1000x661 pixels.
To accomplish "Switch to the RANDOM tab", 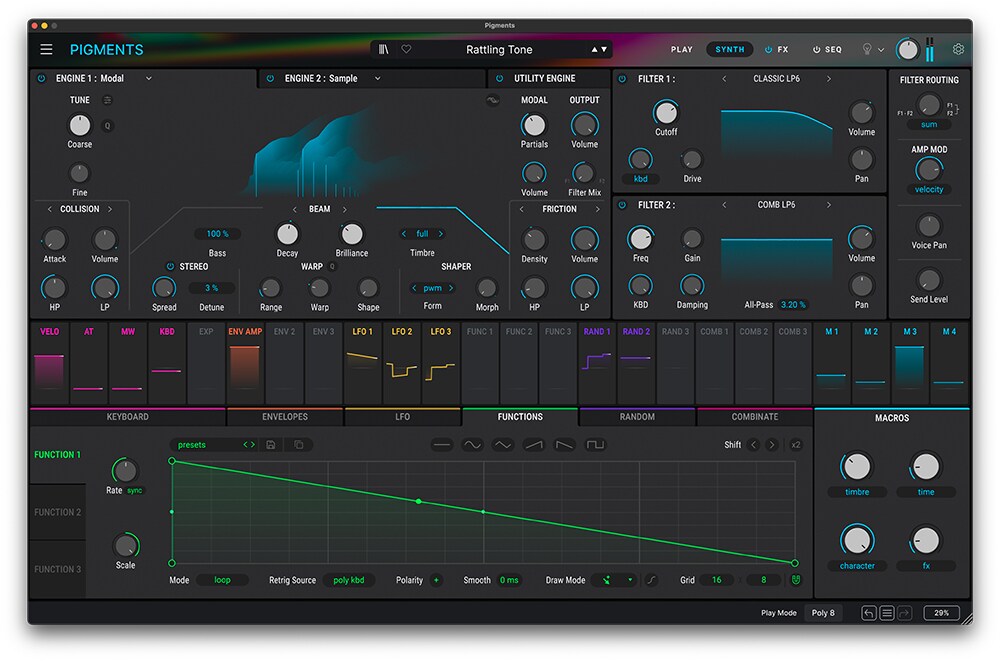I will (x=637, y=417).
